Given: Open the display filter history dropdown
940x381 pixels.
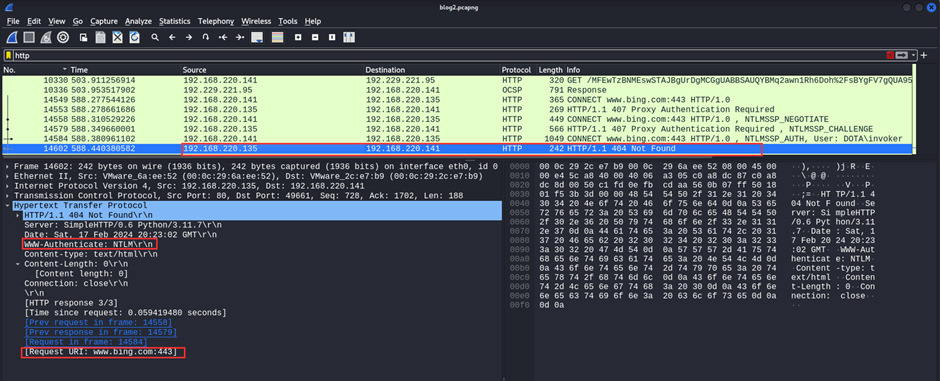Looking at the screenshot, I should click(x=914, y=56).
